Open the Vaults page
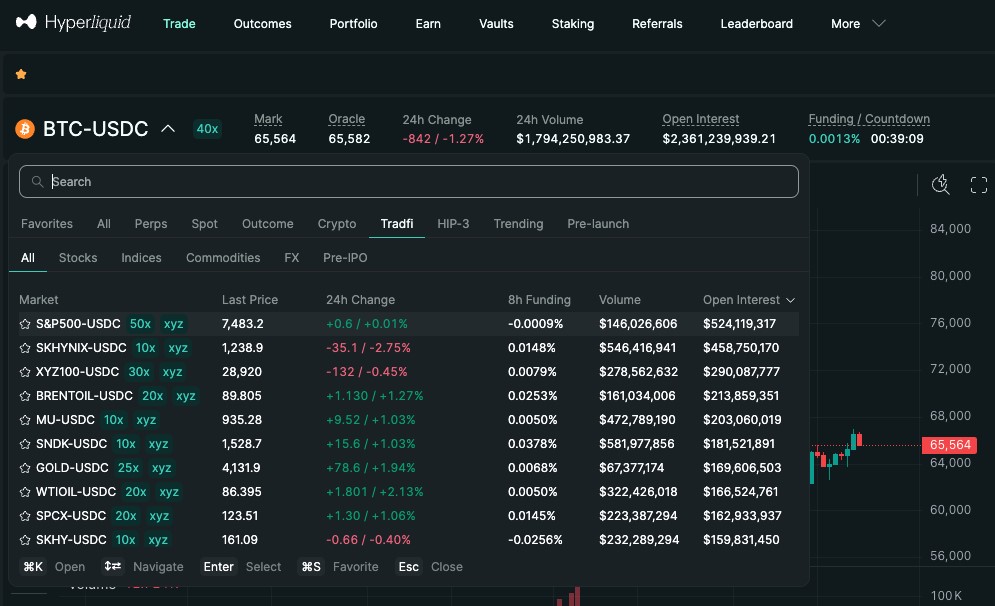The height and width of the screenshot is (606, 995). tap(496, 23)
